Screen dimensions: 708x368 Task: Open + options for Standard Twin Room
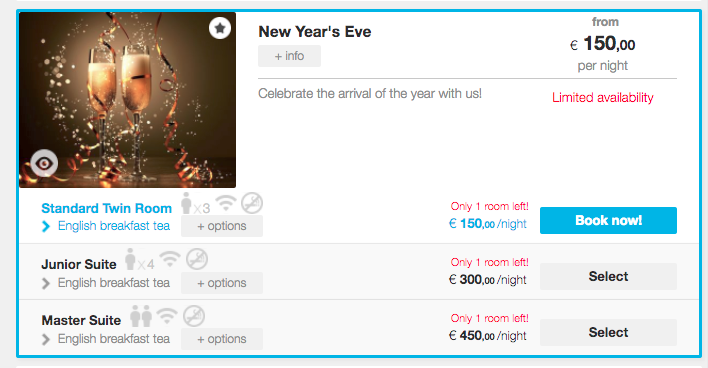[x=222, y=226]
